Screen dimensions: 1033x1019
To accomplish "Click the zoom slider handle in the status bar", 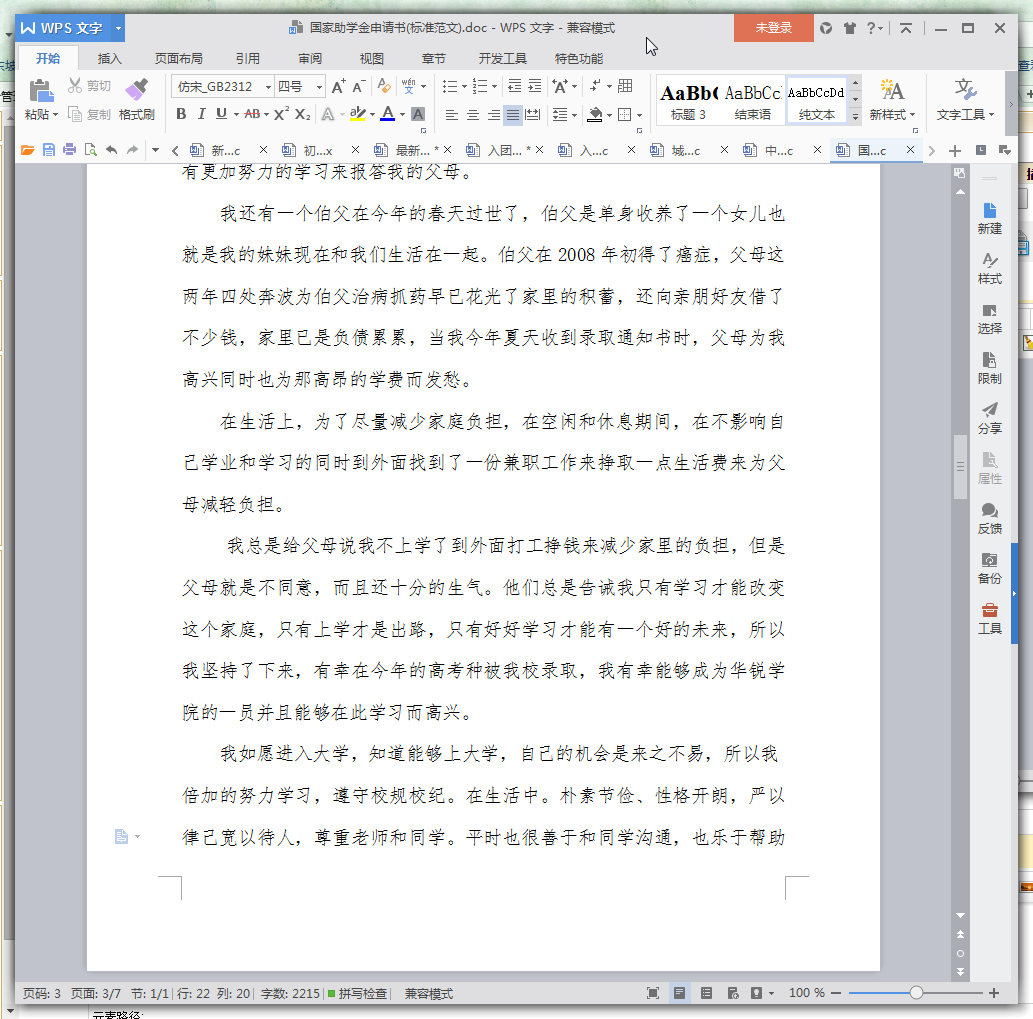I will 916,993.
